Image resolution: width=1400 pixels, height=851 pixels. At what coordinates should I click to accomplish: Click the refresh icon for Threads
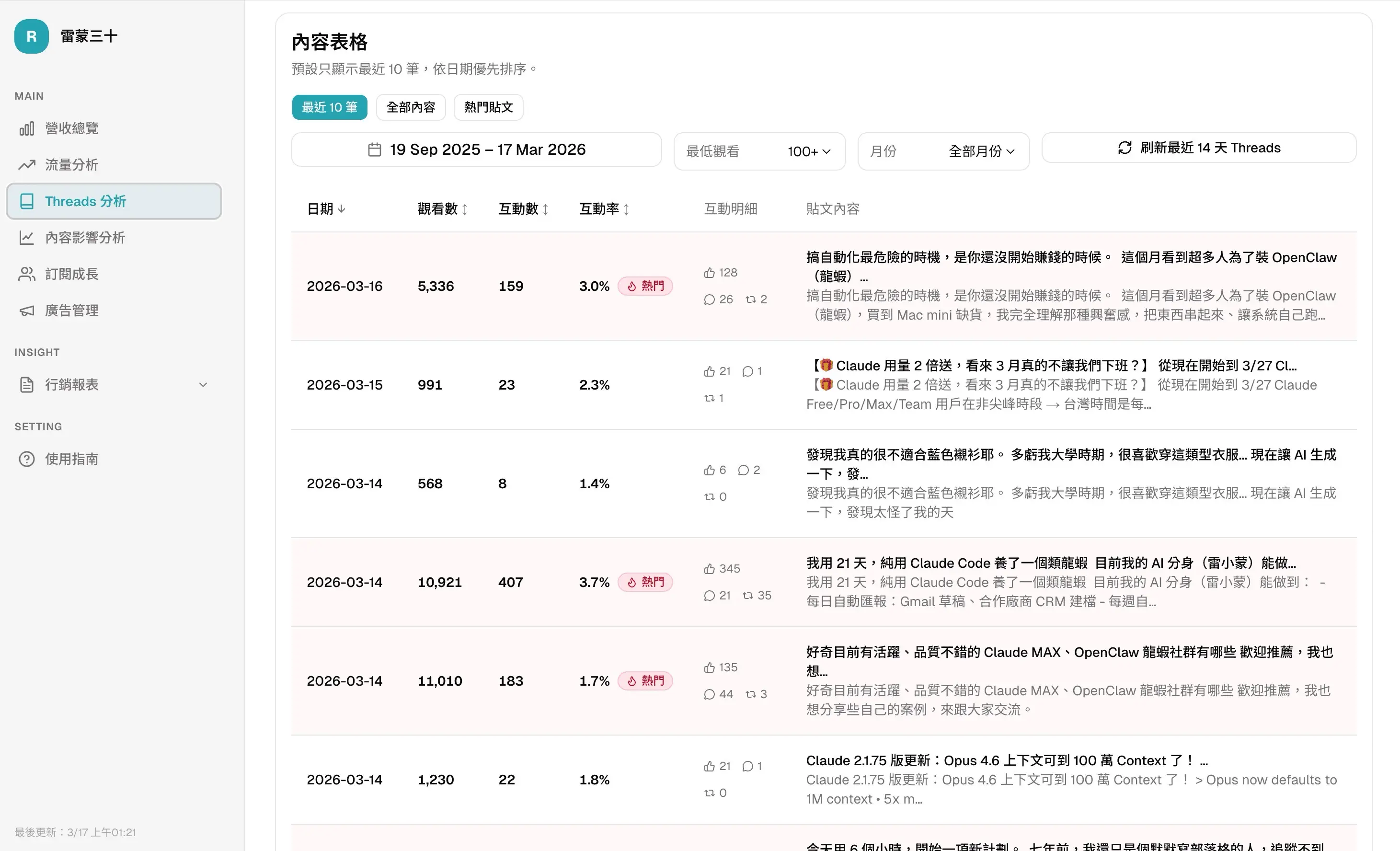tap(1125, 148)
